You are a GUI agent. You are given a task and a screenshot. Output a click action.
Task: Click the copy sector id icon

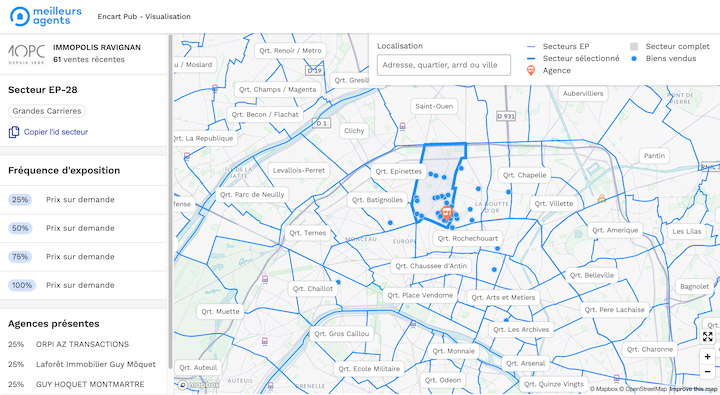pyautogui.click(x=14, y=132)
